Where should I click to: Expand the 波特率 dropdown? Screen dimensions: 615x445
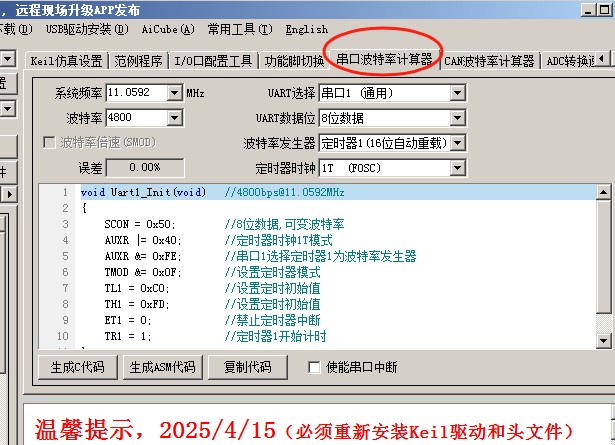click(174, 118)
